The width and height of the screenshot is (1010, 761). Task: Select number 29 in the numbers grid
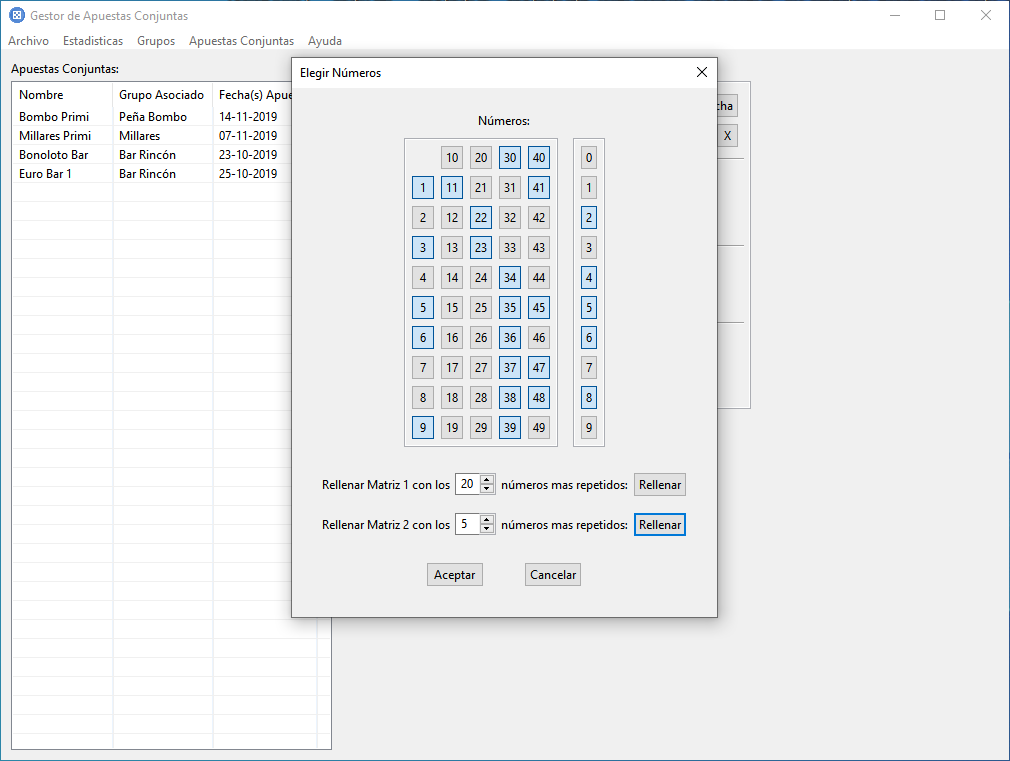(x=481, y=427)
